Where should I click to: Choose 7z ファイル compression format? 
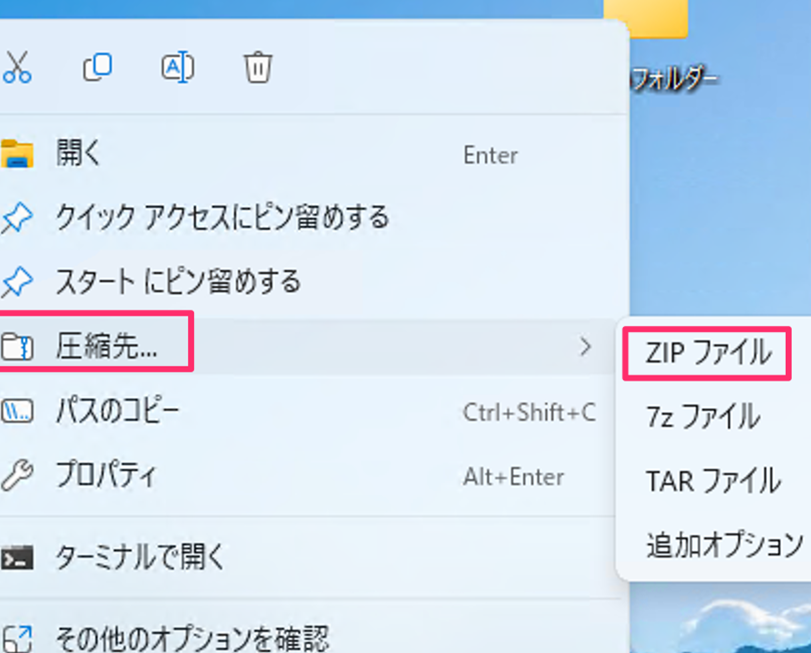click(702, 416)
